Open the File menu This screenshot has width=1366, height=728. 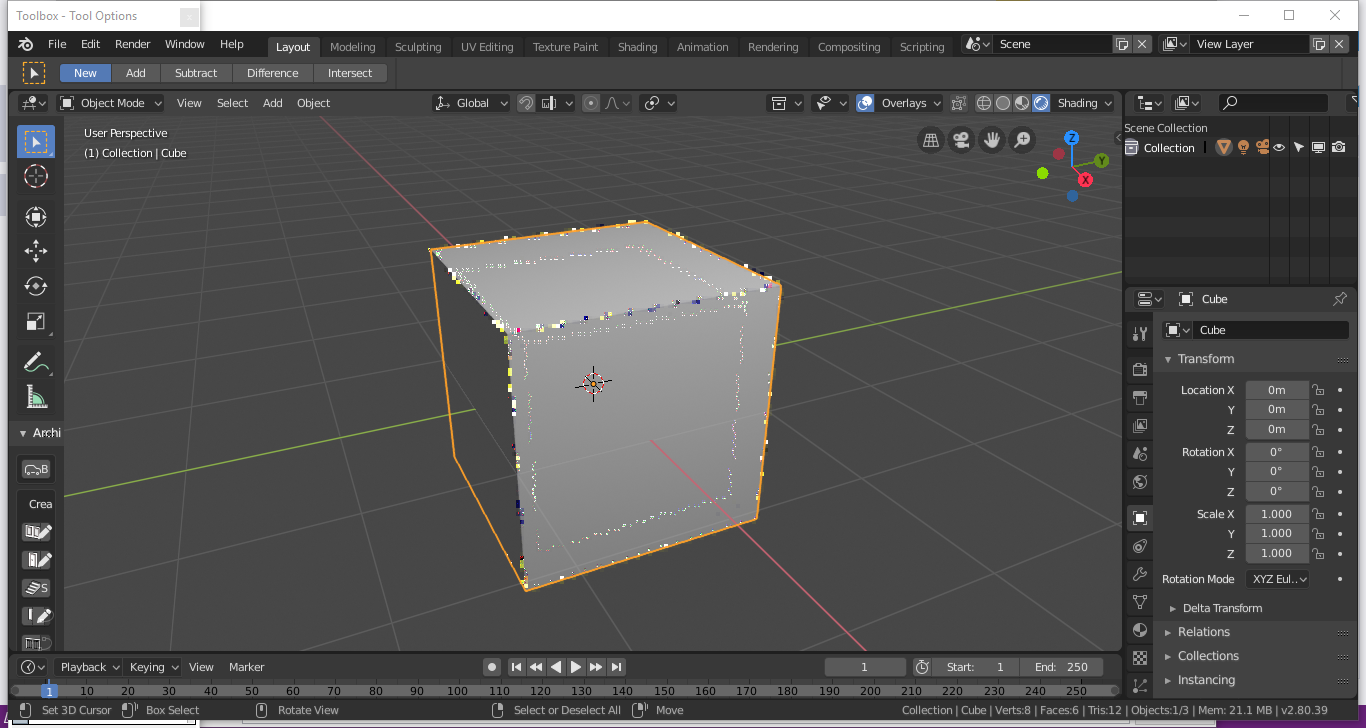point(57,44)
